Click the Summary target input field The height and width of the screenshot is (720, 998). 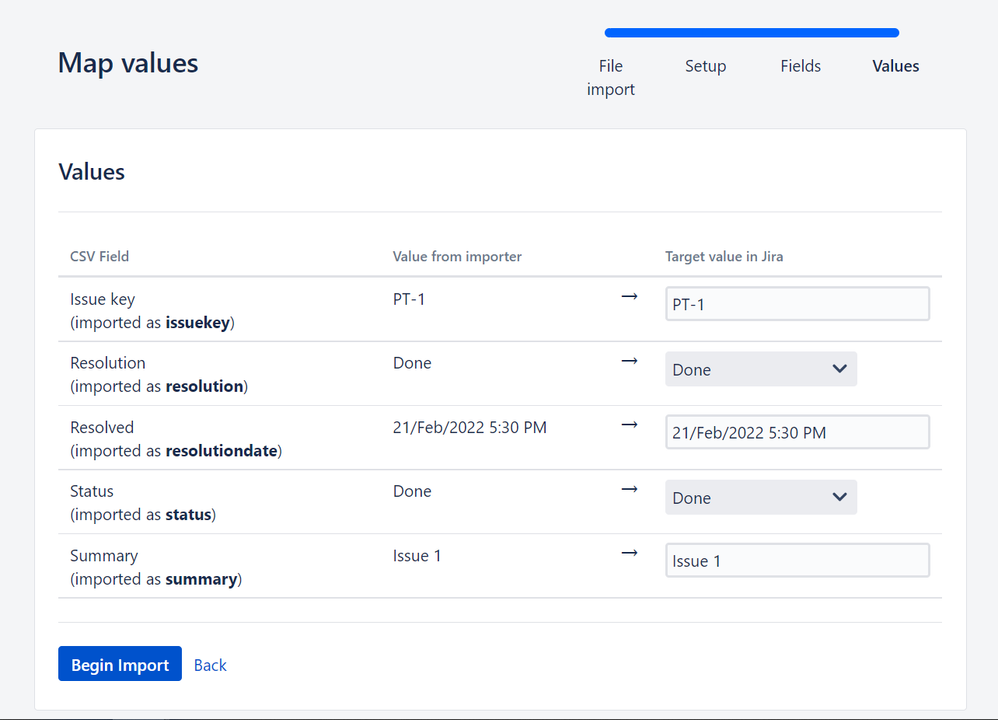798,561
